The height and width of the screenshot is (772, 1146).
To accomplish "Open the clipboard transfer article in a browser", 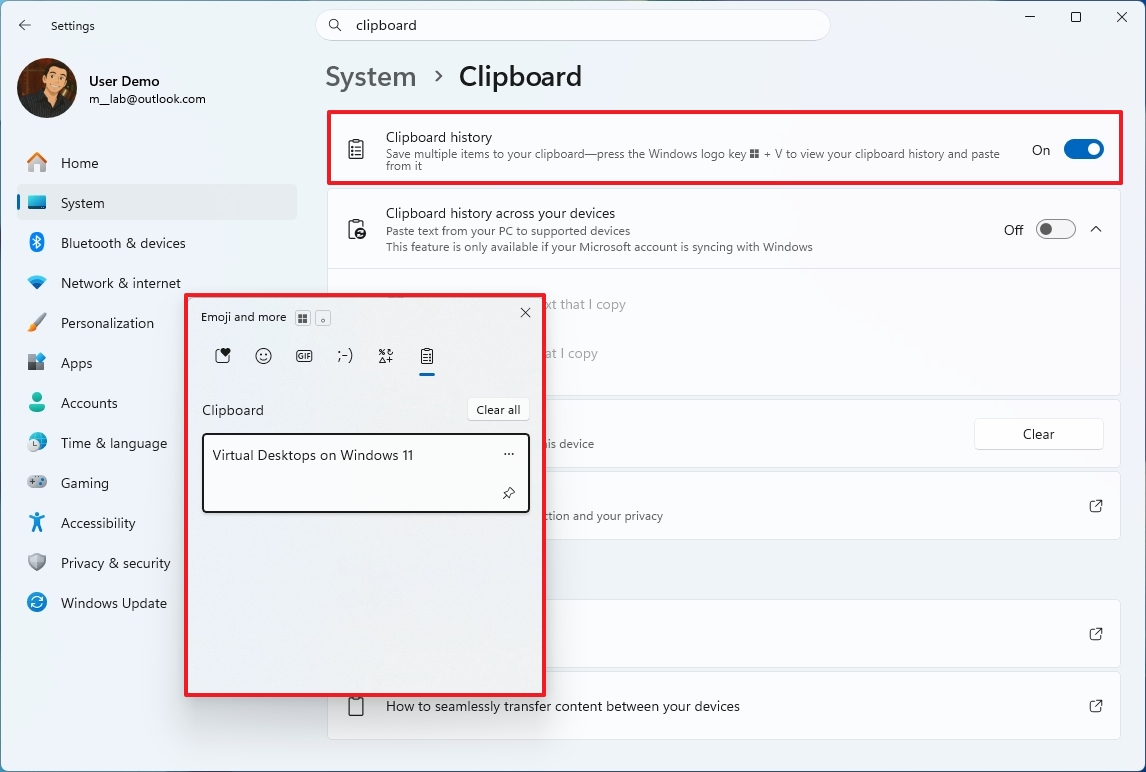I will [x=1096, y=706].
